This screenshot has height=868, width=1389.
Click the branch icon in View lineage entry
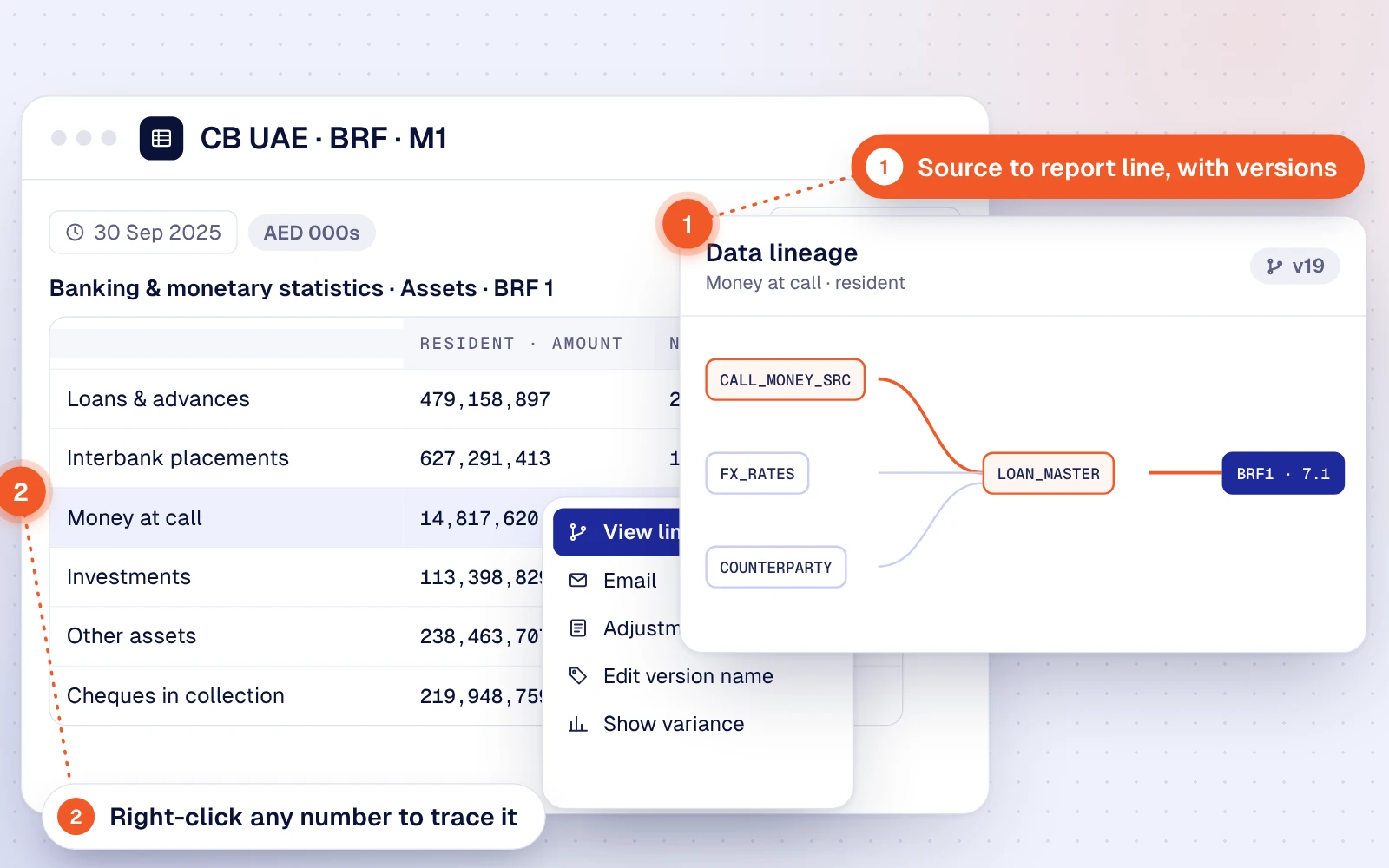(578, 532)
